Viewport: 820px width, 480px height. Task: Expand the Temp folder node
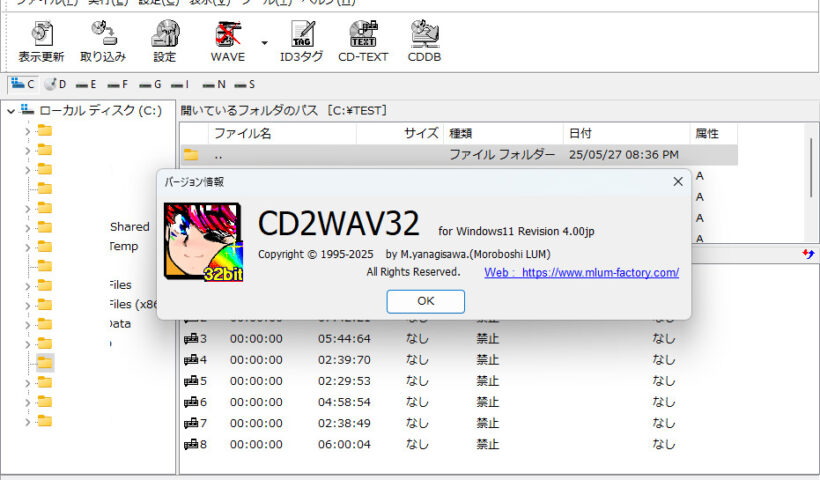click(x=28, y=247)
